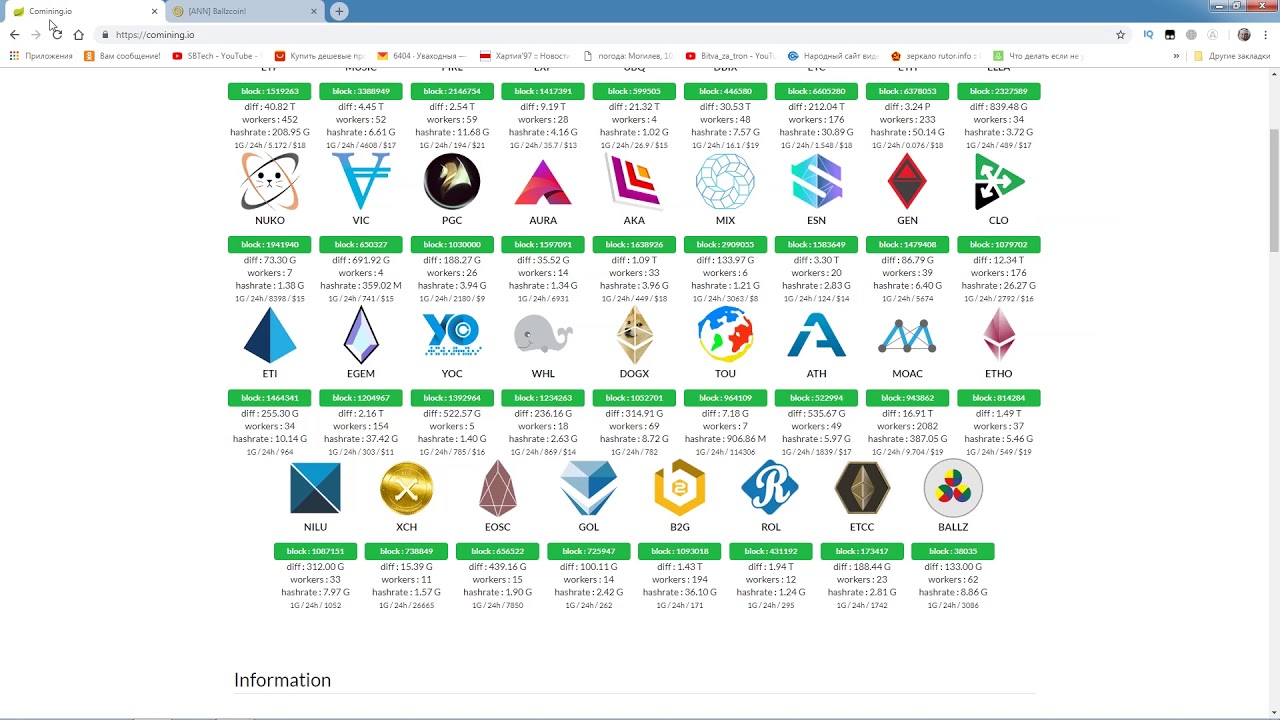Open the ROL coin pool icon
The height and width of the screenshot is (720, 1280).
click(770, 488)
